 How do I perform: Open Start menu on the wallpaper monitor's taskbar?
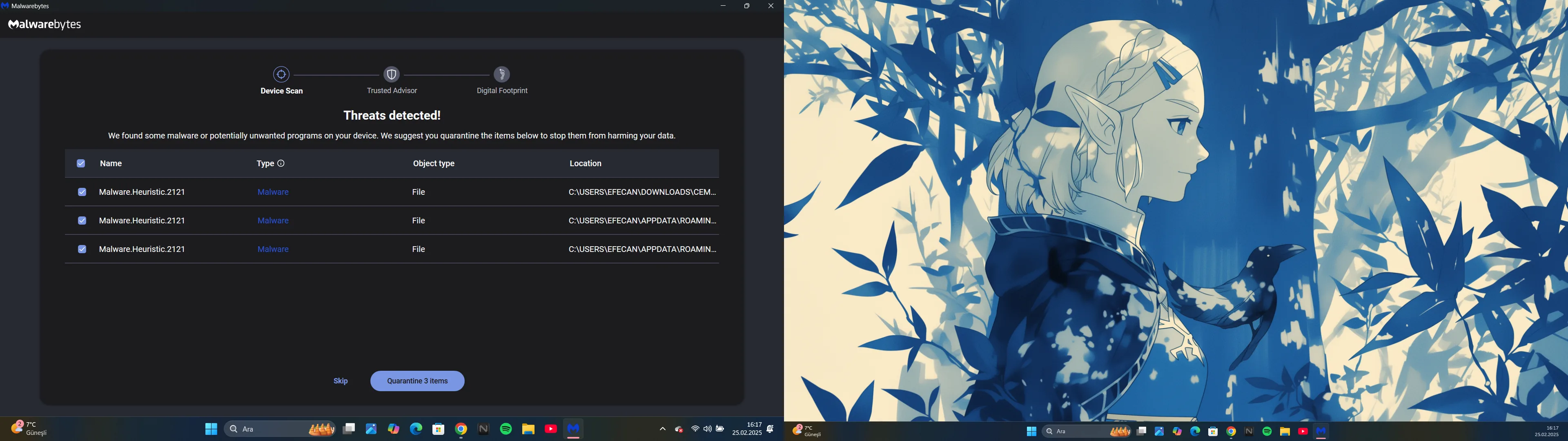click(x=1032, y=432)
